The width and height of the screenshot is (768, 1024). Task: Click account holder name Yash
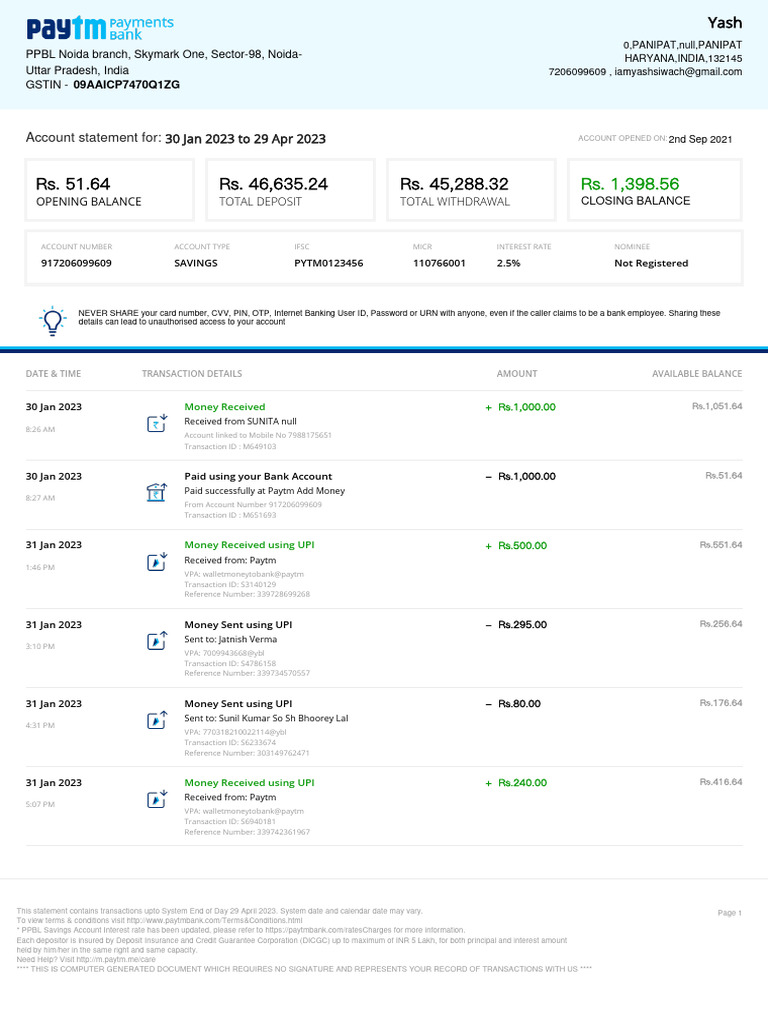click(x=725, y=23)
